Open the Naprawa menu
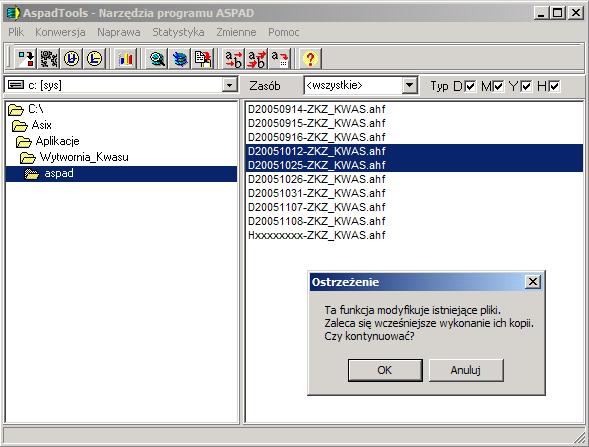The height and width of the screenshot is (447, 589). pyautogui.click(x=119, y=32)
